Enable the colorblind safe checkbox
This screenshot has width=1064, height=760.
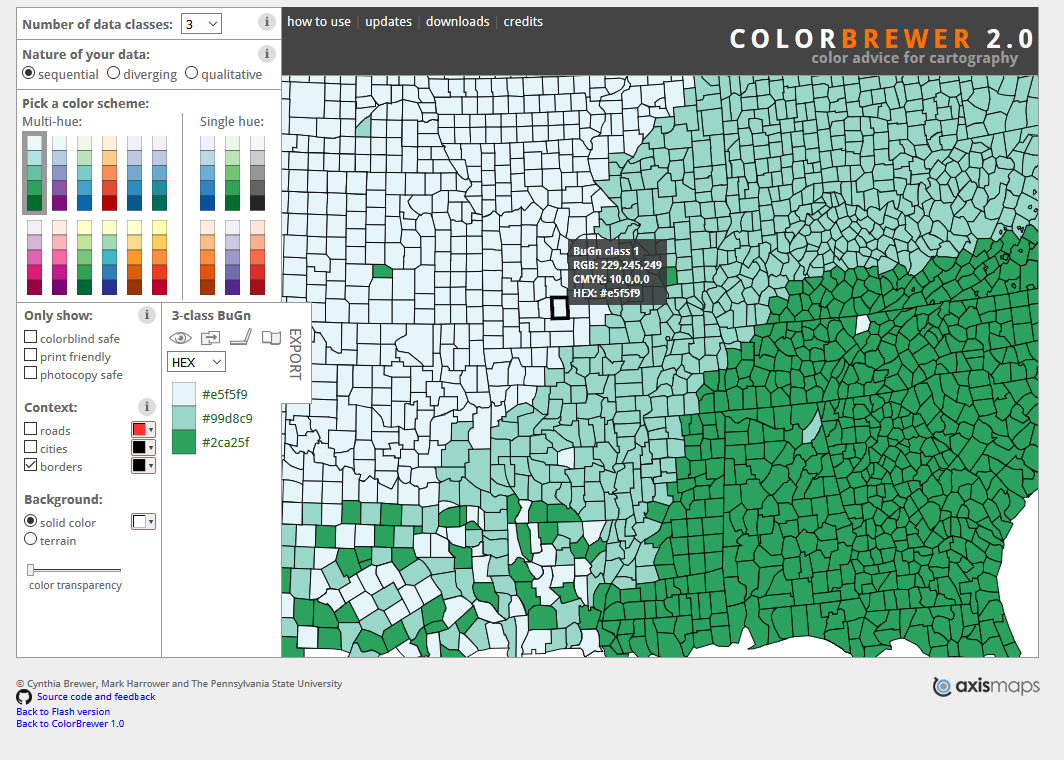tap(30, 336)
